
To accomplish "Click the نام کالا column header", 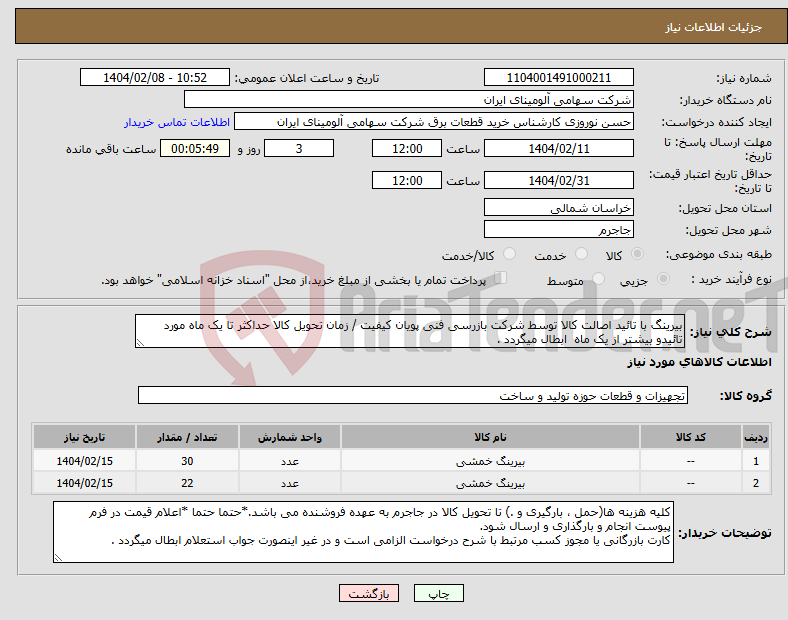I will 490,437.
